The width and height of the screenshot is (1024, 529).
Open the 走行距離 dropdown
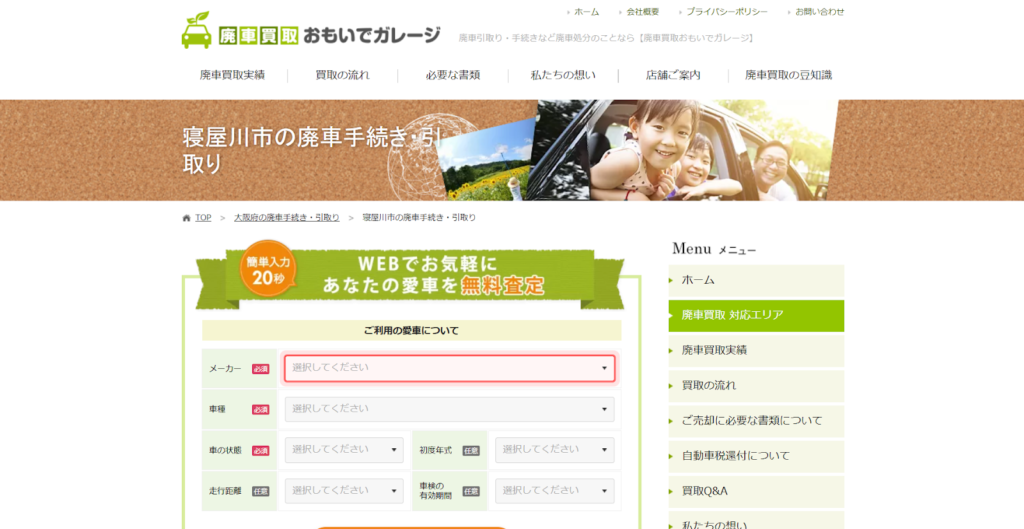pos(344,491)
